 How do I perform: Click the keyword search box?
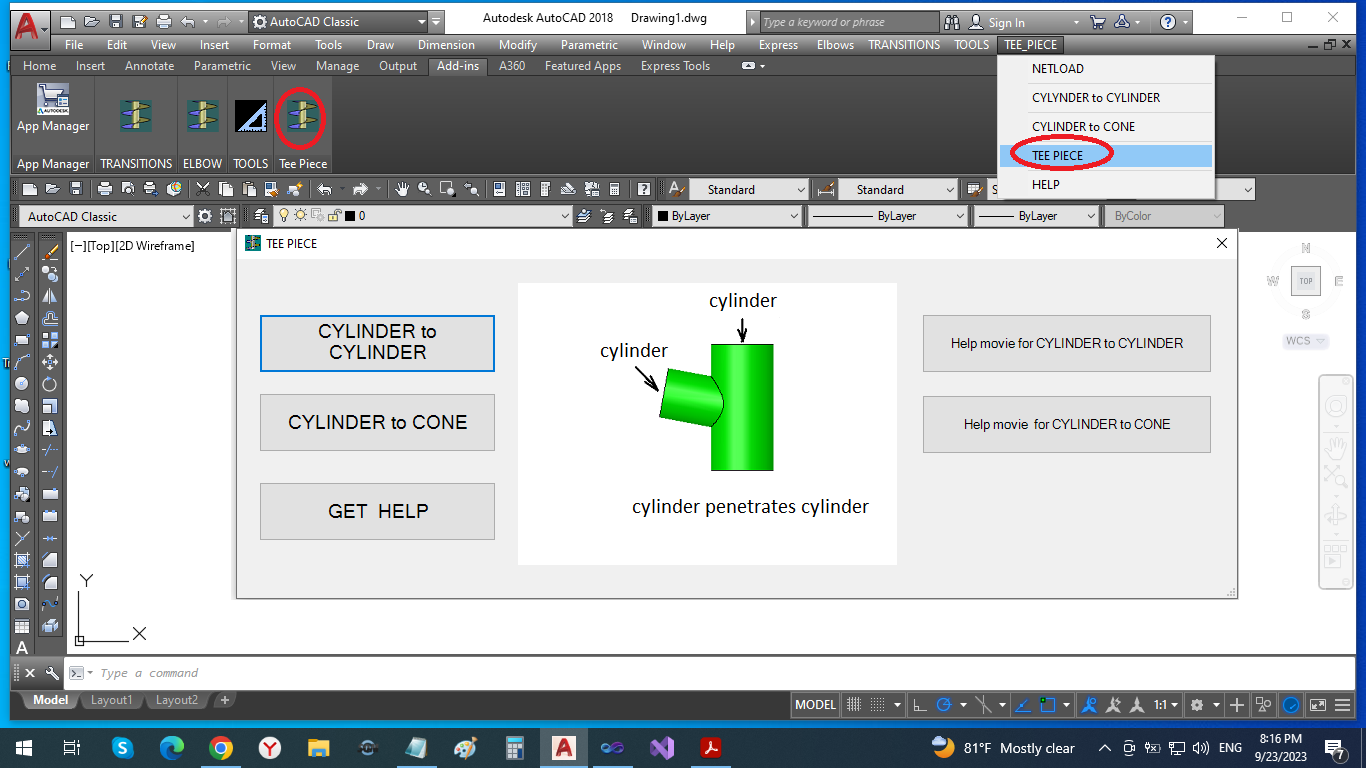pos(850,22)
